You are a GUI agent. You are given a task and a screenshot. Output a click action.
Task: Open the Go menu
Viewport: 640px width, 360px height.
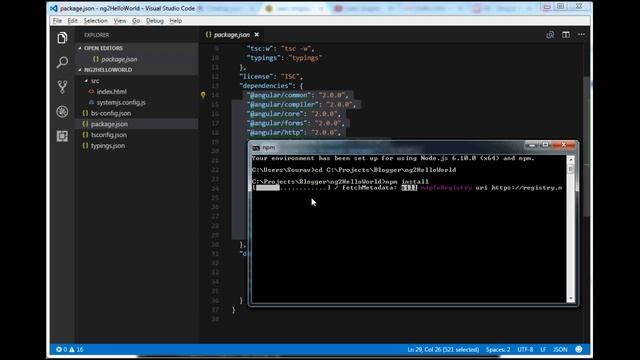tap(136, 21)
